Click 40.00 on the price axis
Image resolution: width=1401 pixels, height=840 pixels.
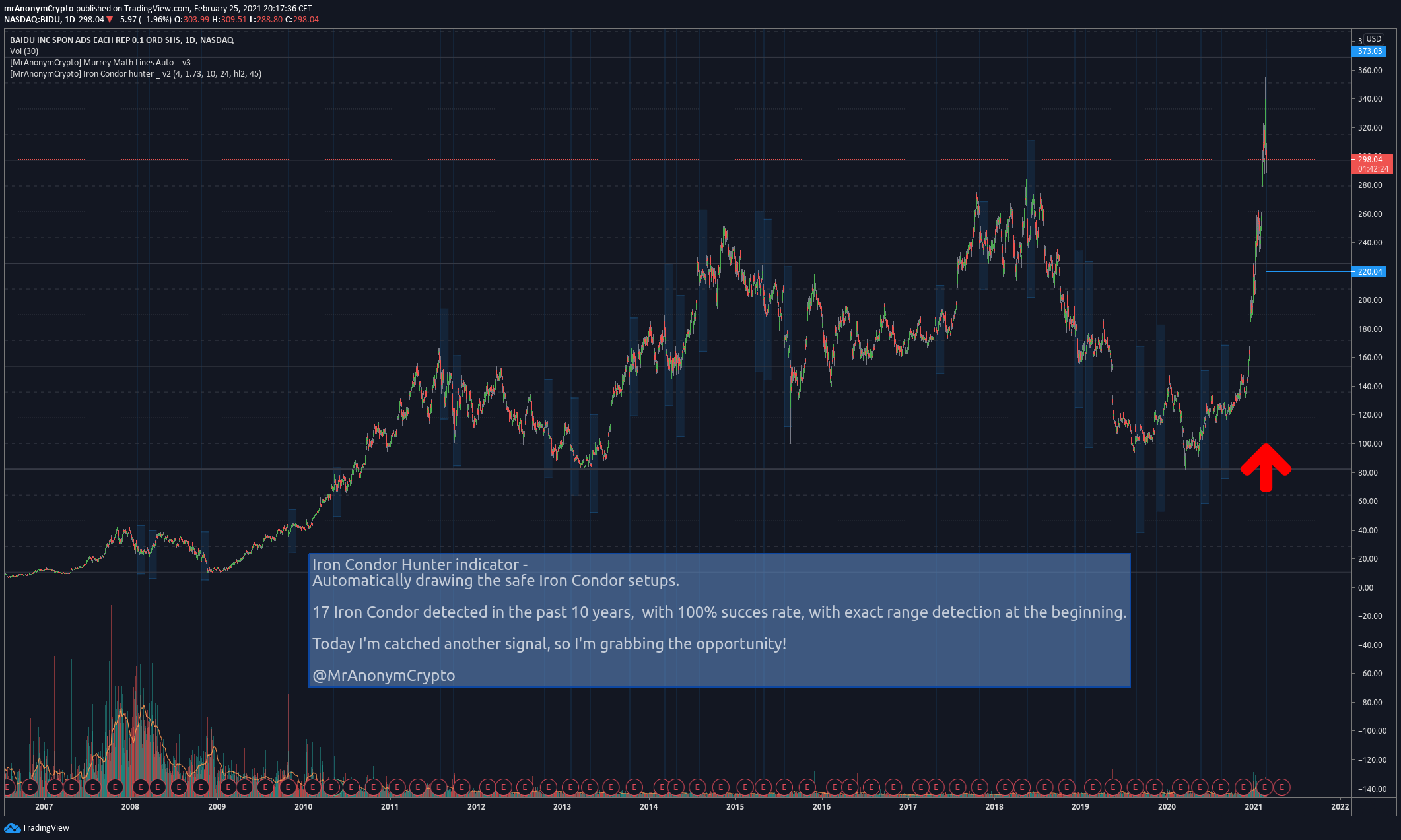(1368, 531)
